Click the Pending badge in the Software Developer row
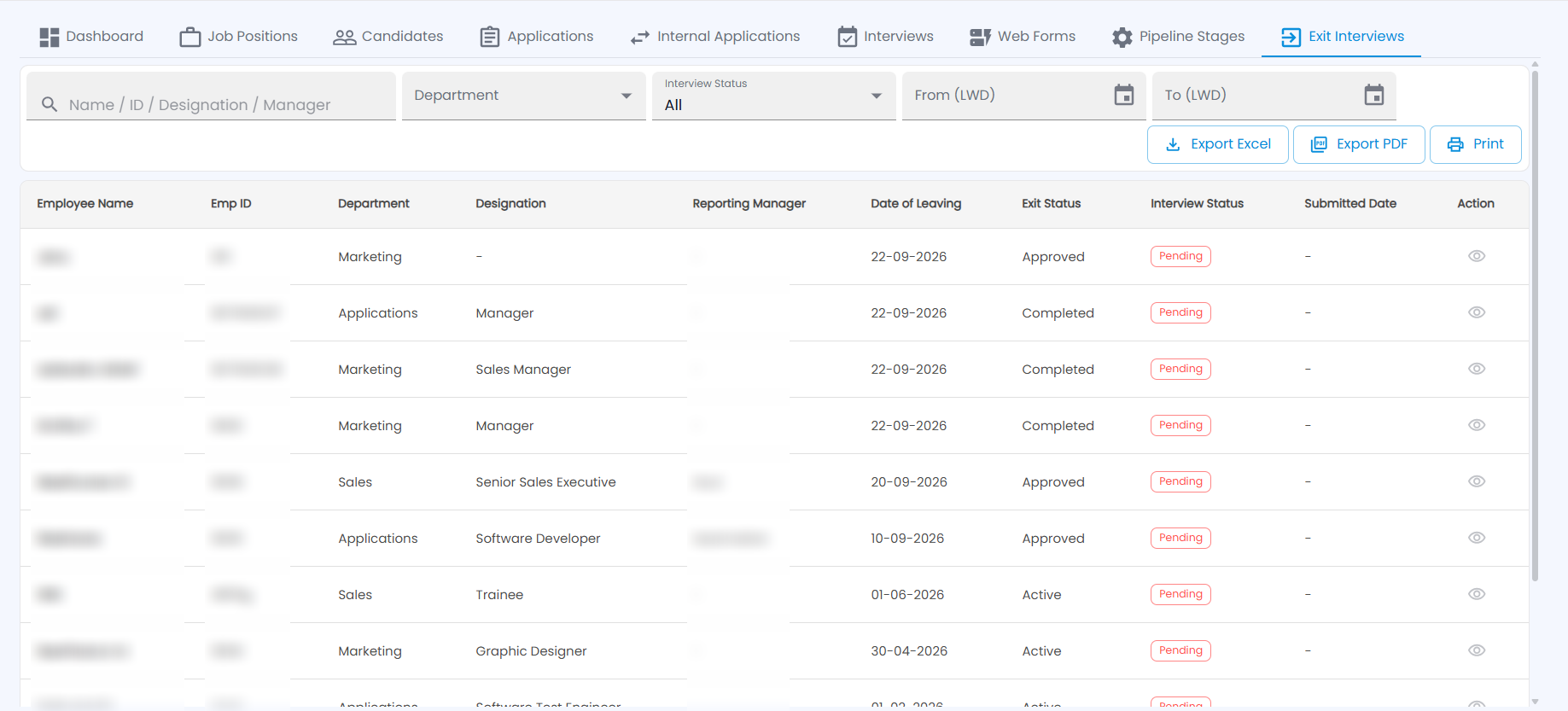This screenshot has height=711, width=1568. [1180, 538]
